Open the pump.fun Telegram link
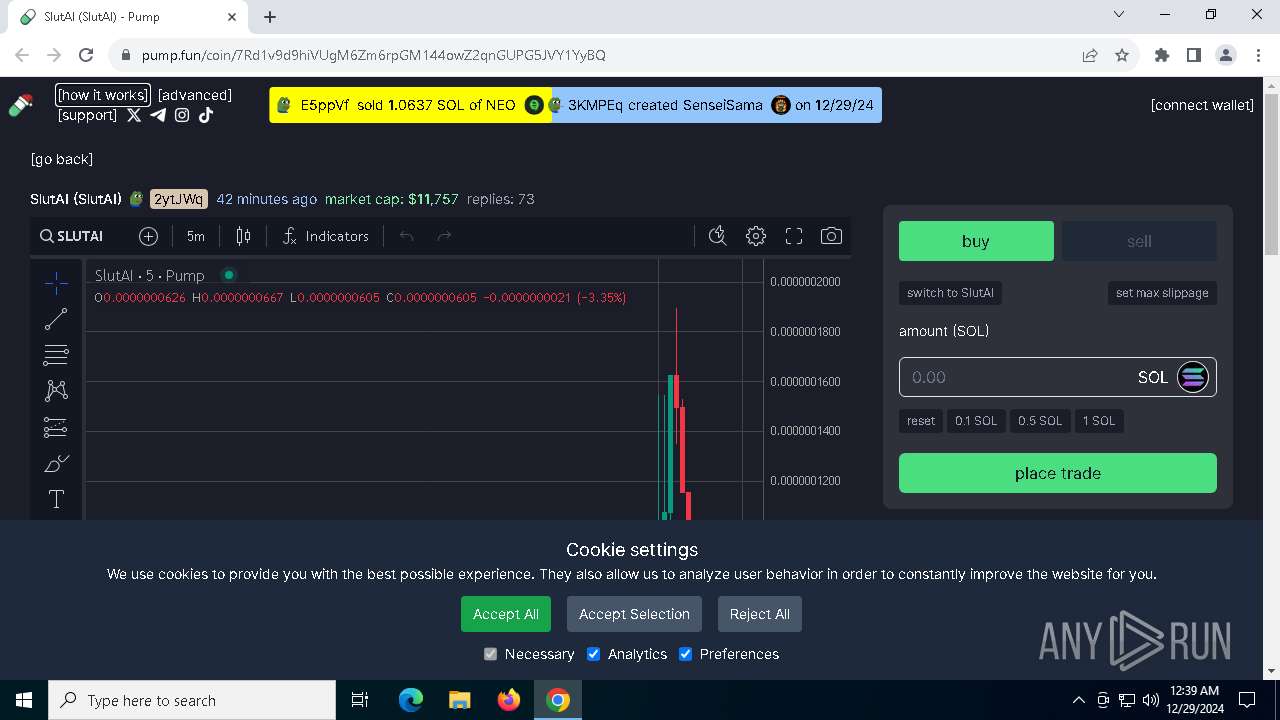The height and width of the screenshot is (720, 1280). pos(158,115)
